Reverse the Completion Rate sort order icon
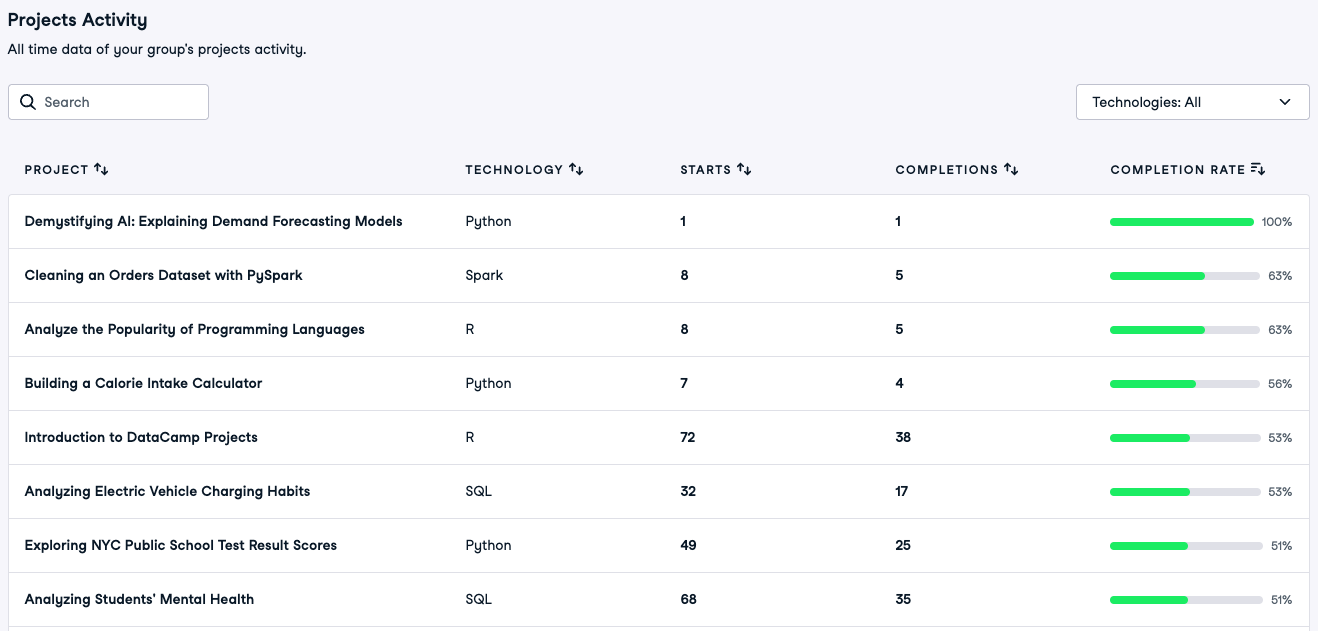This screenshot has width=1318, height=631. point(1258,170)
